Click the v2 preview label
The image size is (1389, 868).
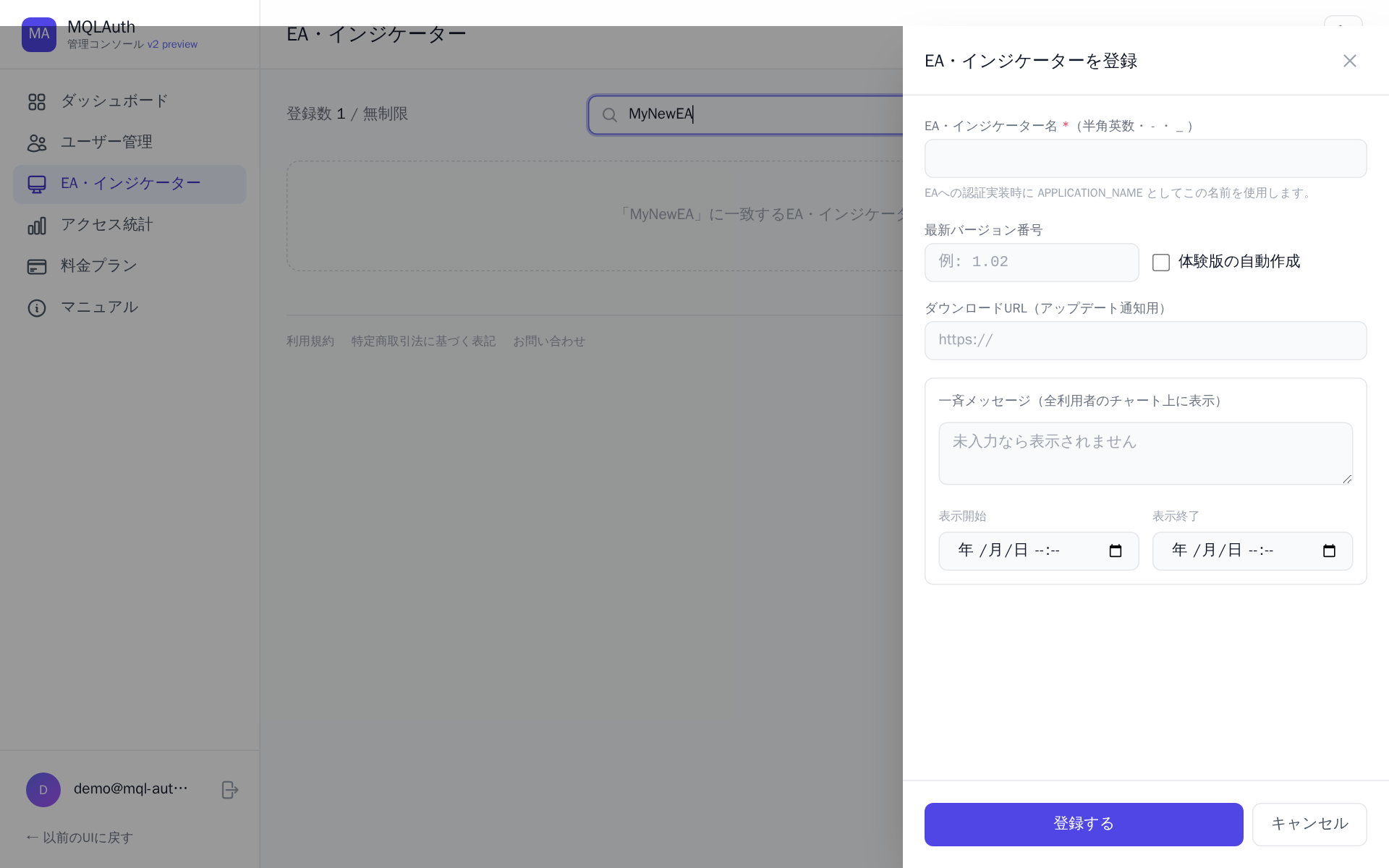click(172, 44)
